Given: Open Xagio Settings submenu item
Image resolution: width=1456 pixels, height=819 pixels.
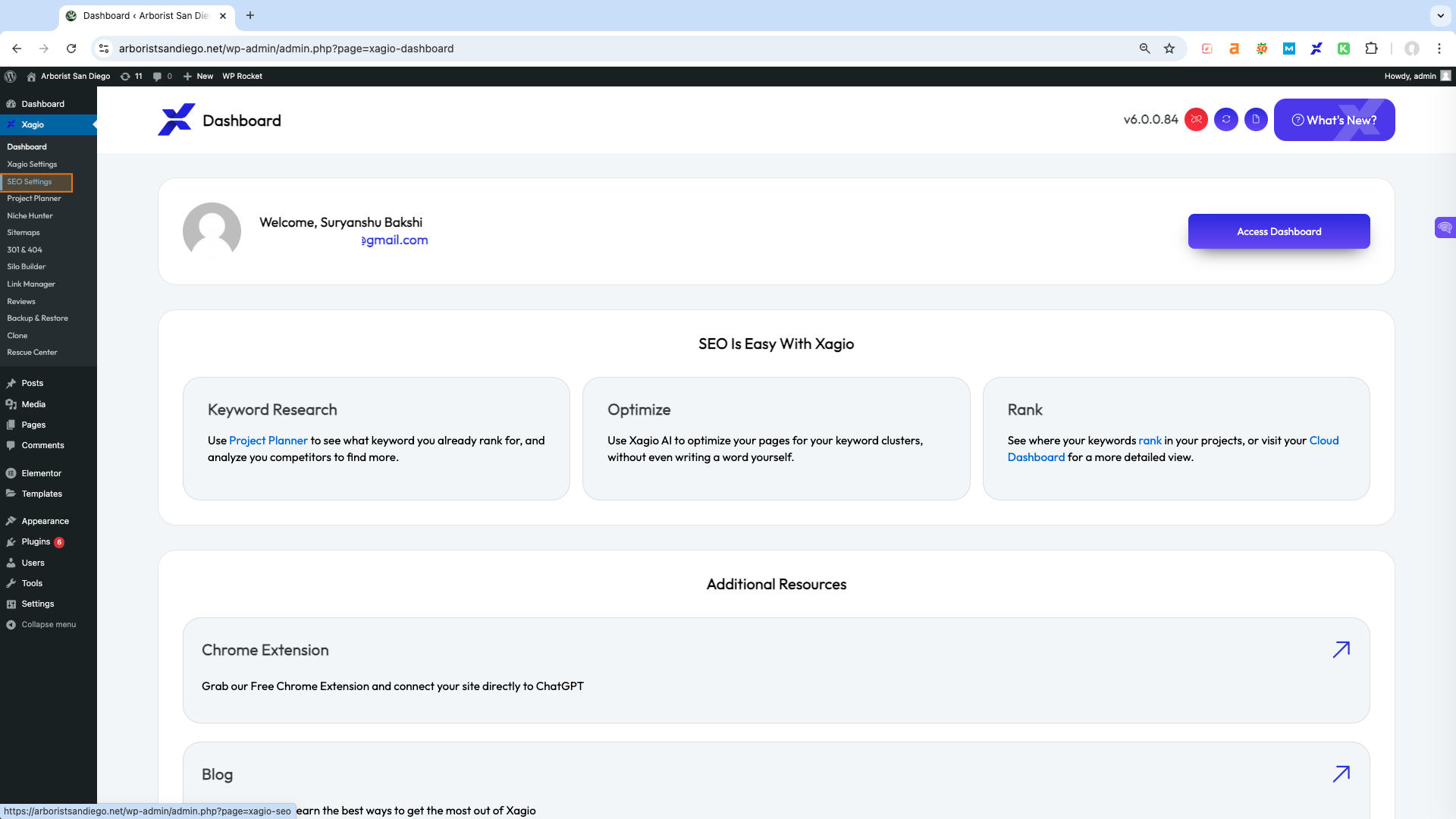Looking at the screenshot, I should pyautogui.click(x=32, y=164).
